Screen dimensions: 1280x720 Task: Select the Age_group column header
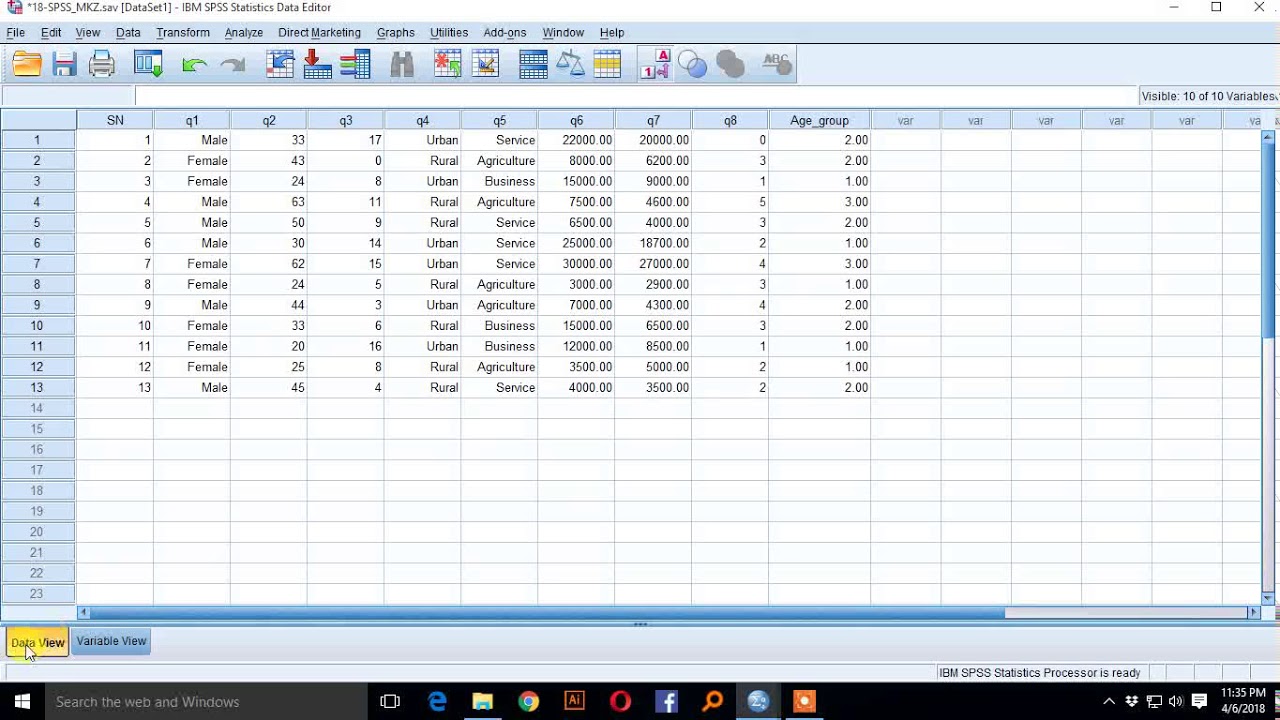tap(819, 120)
